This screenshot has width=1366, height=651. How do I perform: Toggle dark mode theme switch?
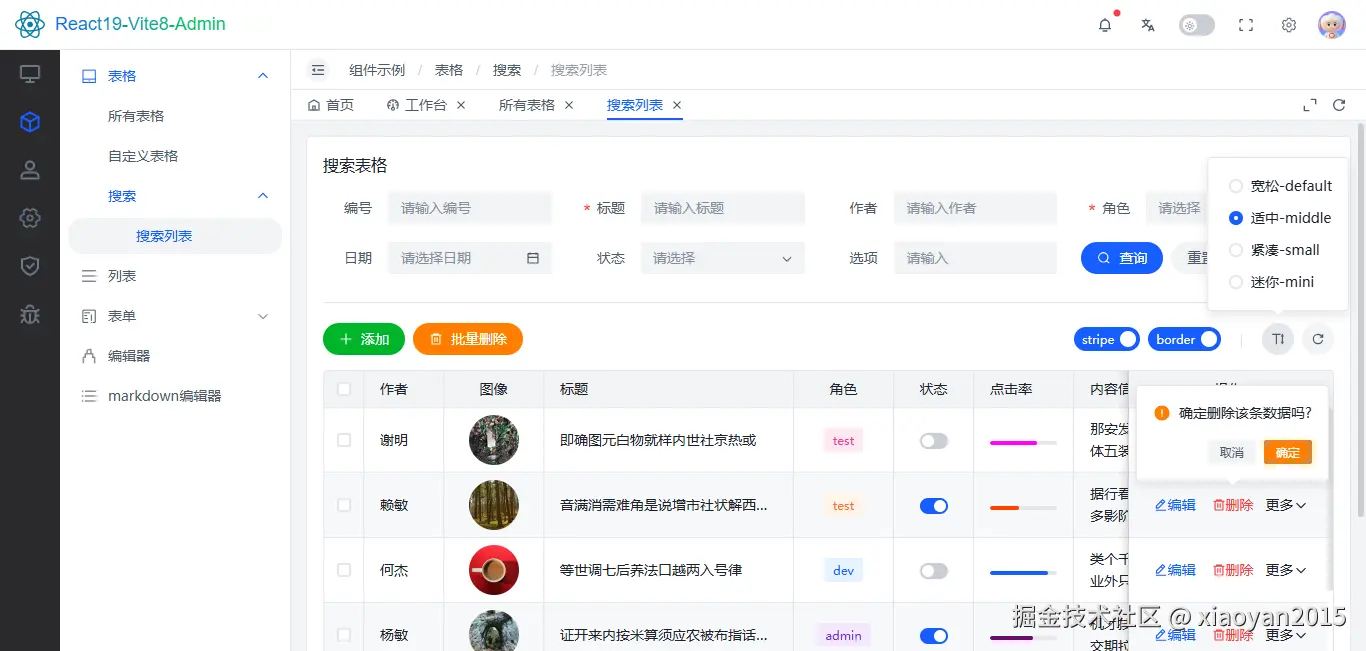(x=1197, y=25)
